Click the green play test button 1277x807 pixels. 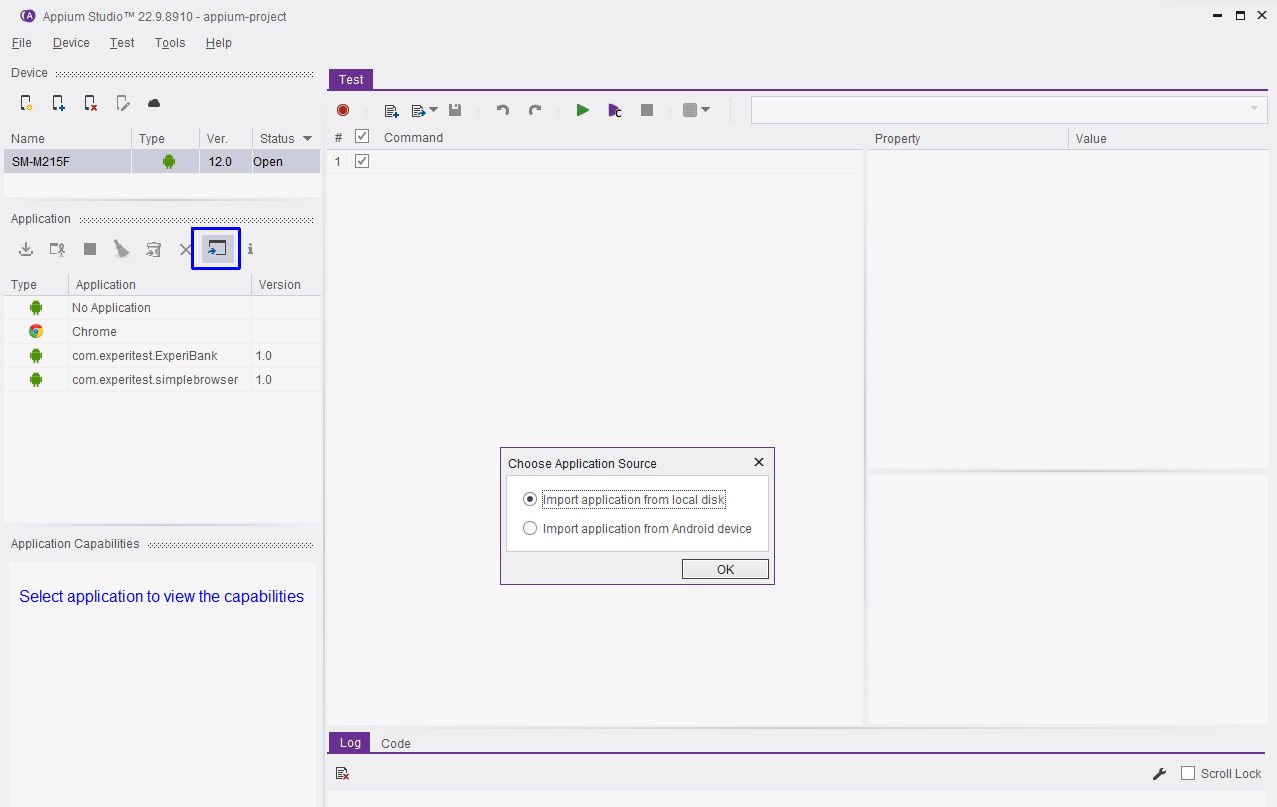(583, 110)
